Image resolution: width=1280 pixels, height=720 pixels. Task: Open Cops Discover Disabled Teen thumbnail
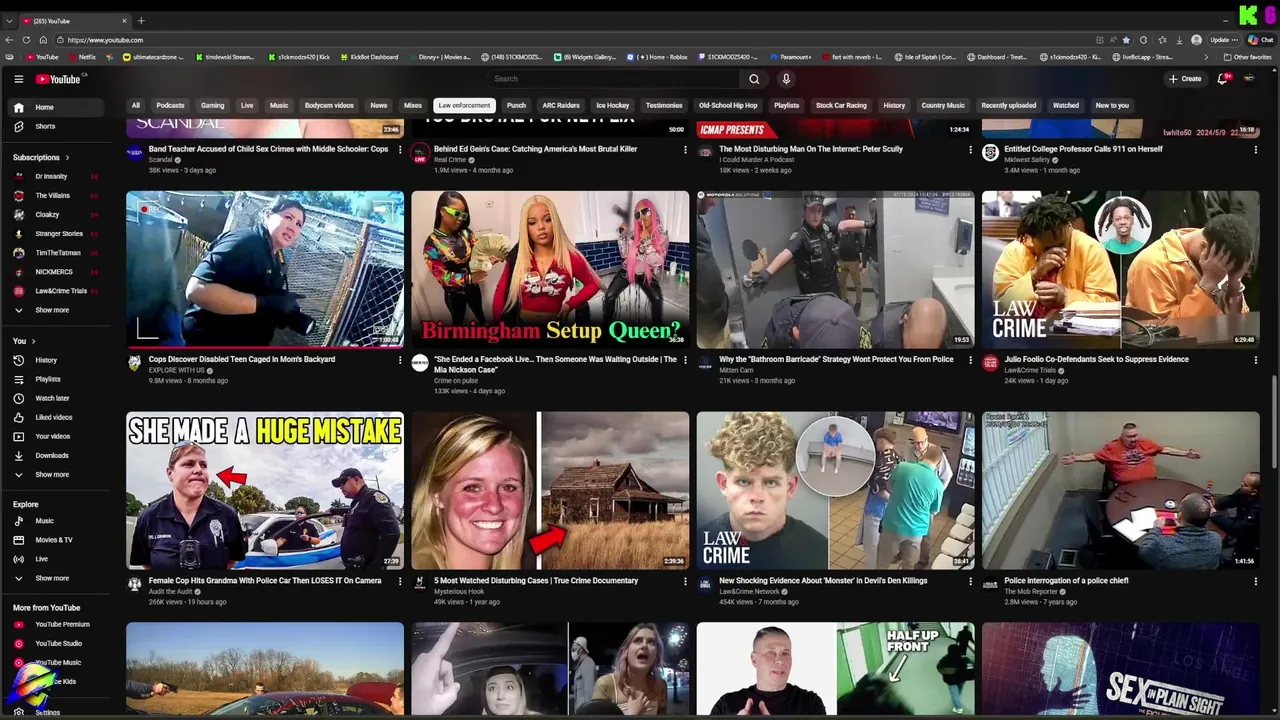click(265, 269)
